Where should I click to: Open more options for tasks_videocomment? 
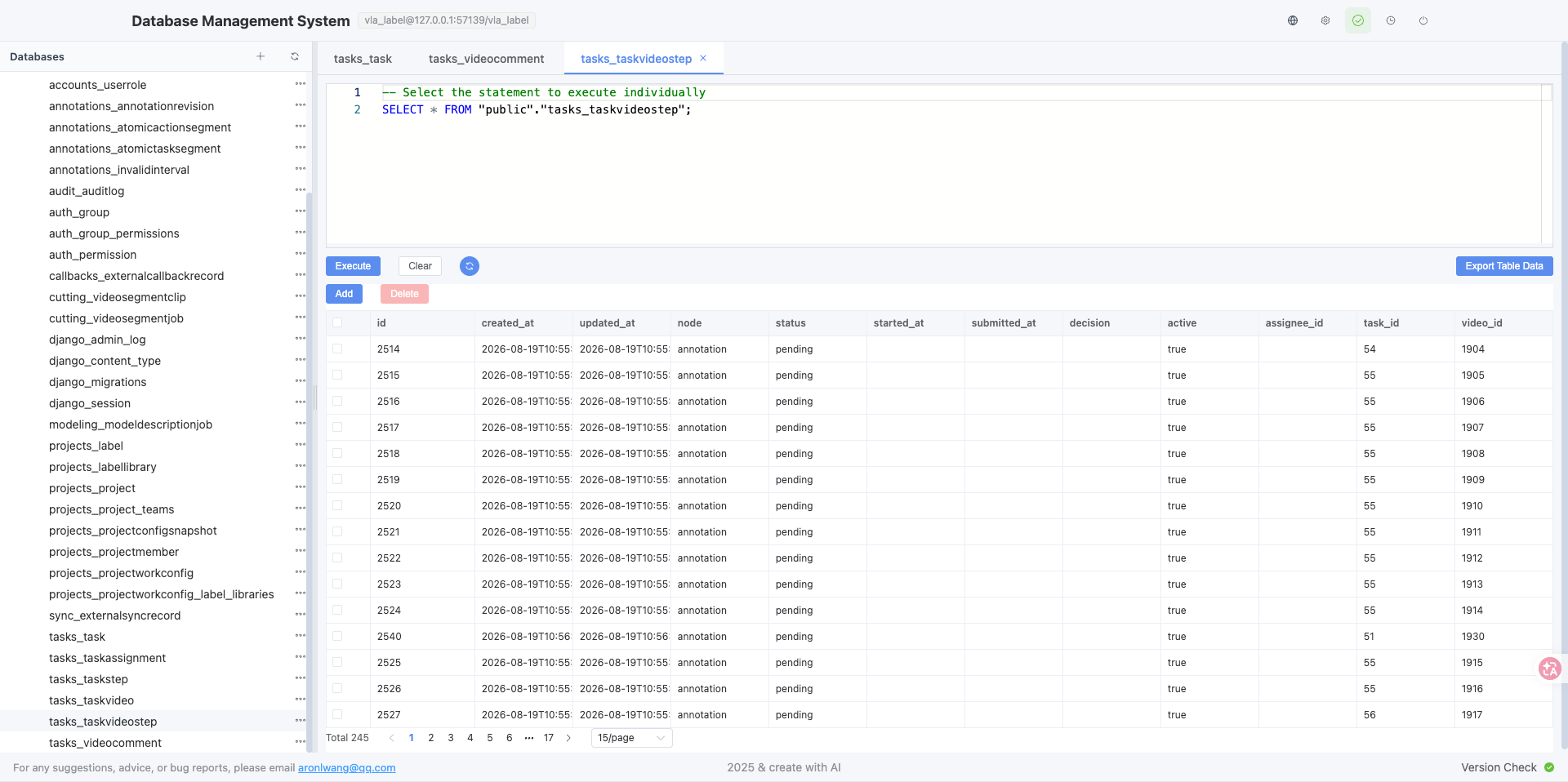301,742
